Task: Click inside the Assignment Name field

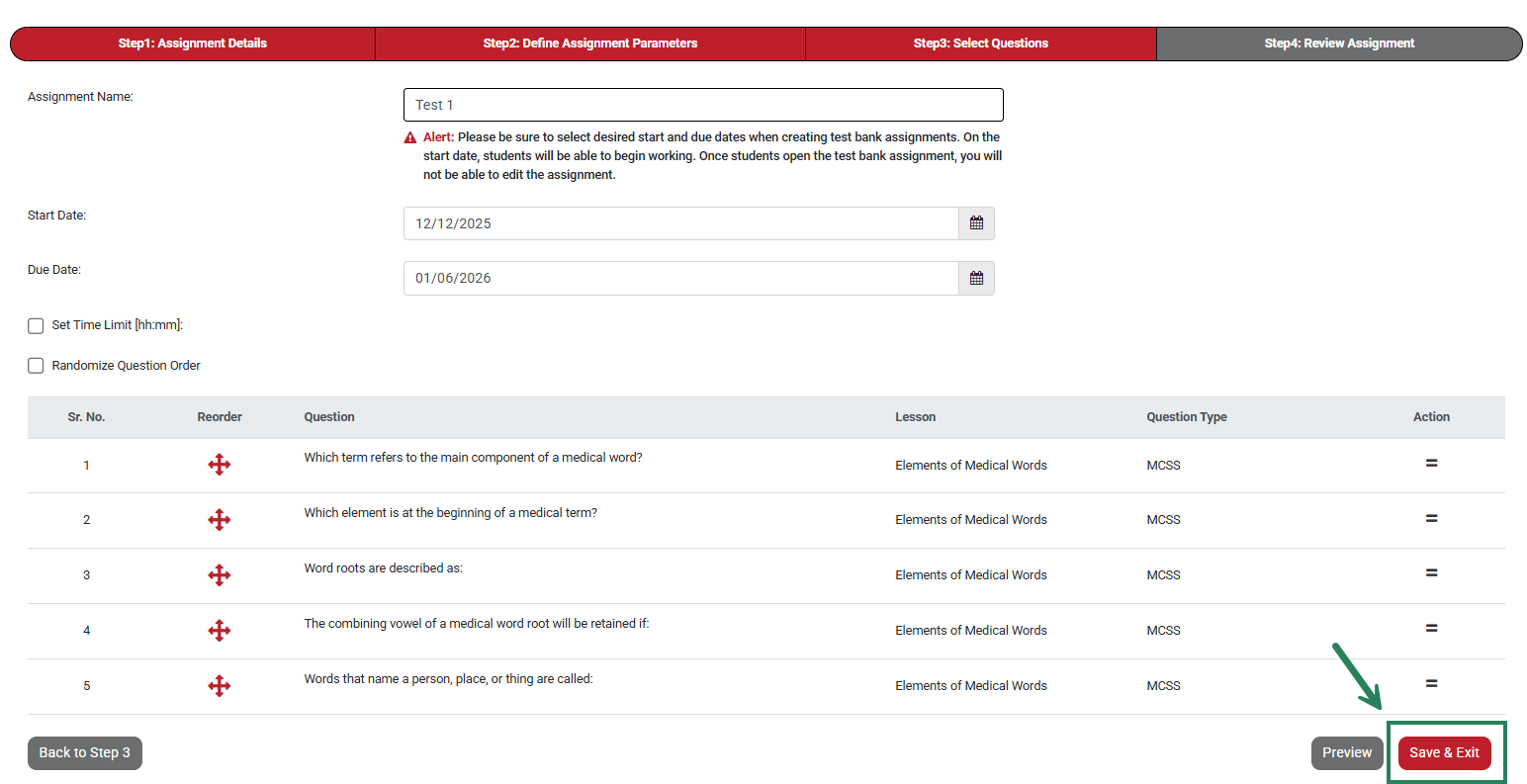Action: 702,104
